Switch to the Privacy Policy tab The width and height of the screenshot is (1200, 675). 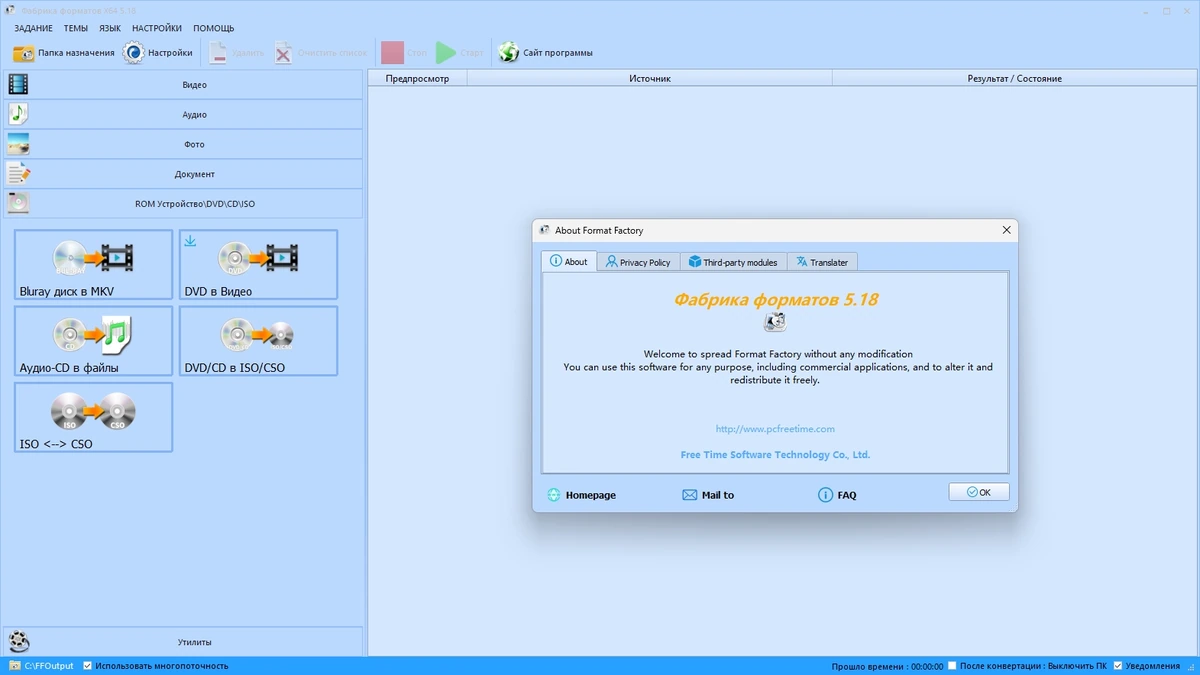pos(638,262)
